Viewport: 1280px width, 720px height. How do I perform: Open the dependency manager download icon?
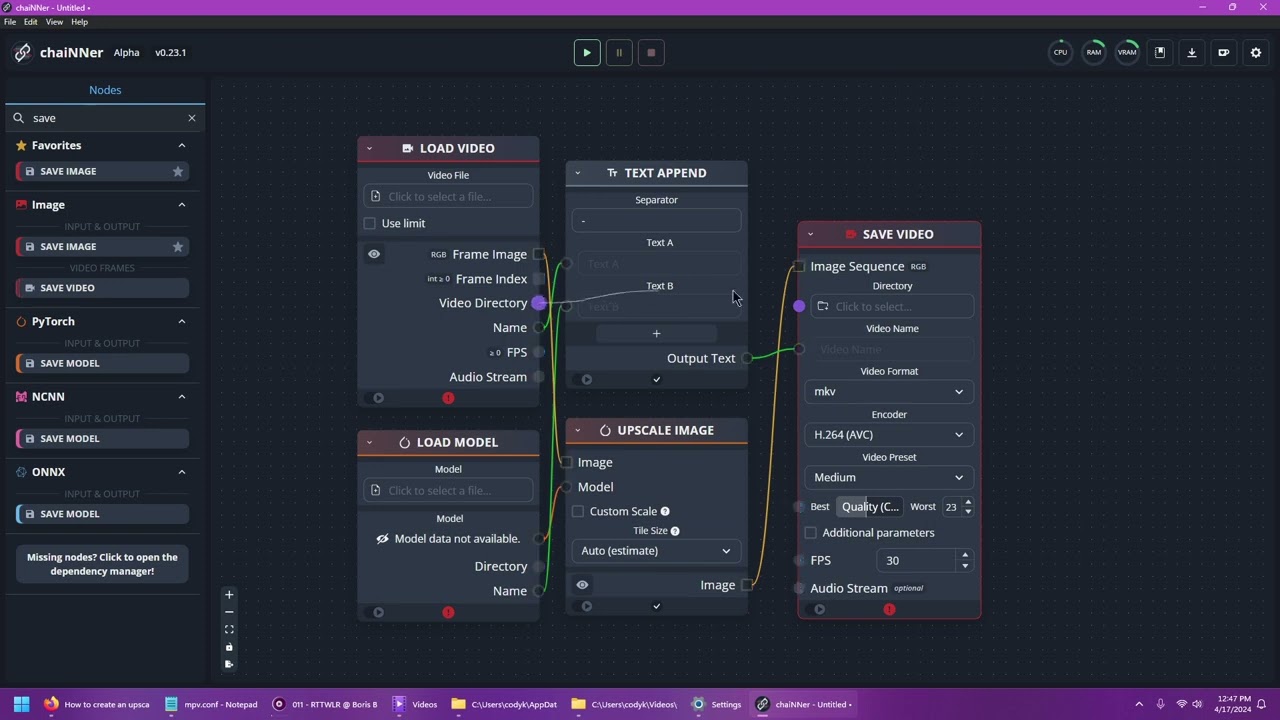[1192, 52]
